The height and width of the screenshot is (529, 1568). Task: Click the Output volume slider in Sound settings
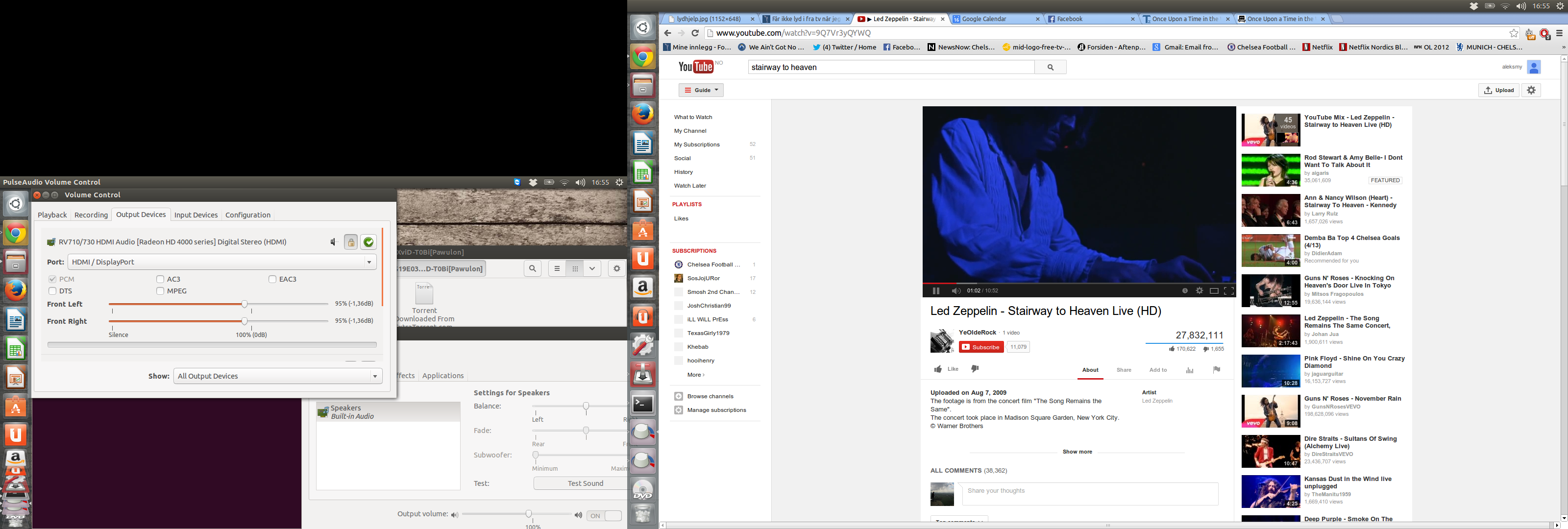(x=529, y=514)
